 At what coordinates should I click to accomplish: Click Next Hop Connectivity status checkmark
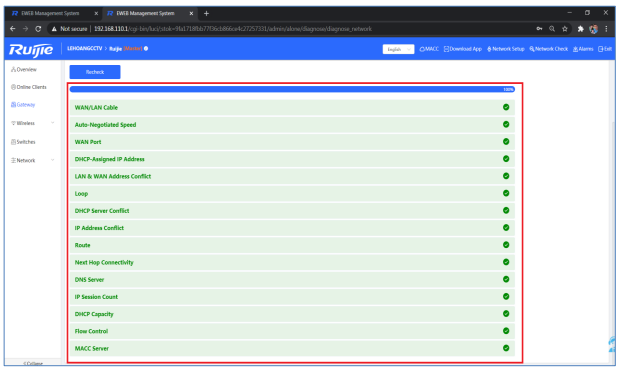click(506, 262)
